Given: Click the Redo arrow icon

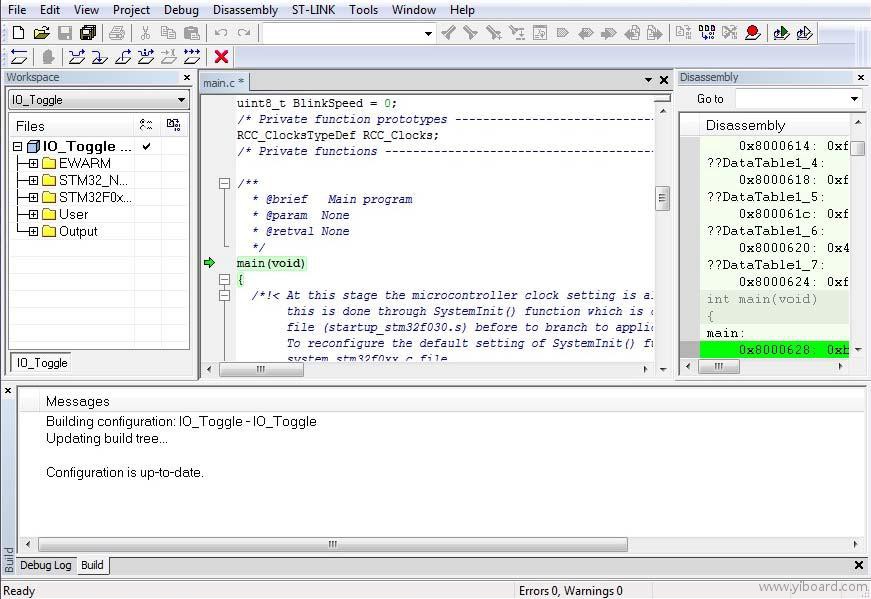Looking at the screenshot, I should pyautogui.click(x=244, y=33).
